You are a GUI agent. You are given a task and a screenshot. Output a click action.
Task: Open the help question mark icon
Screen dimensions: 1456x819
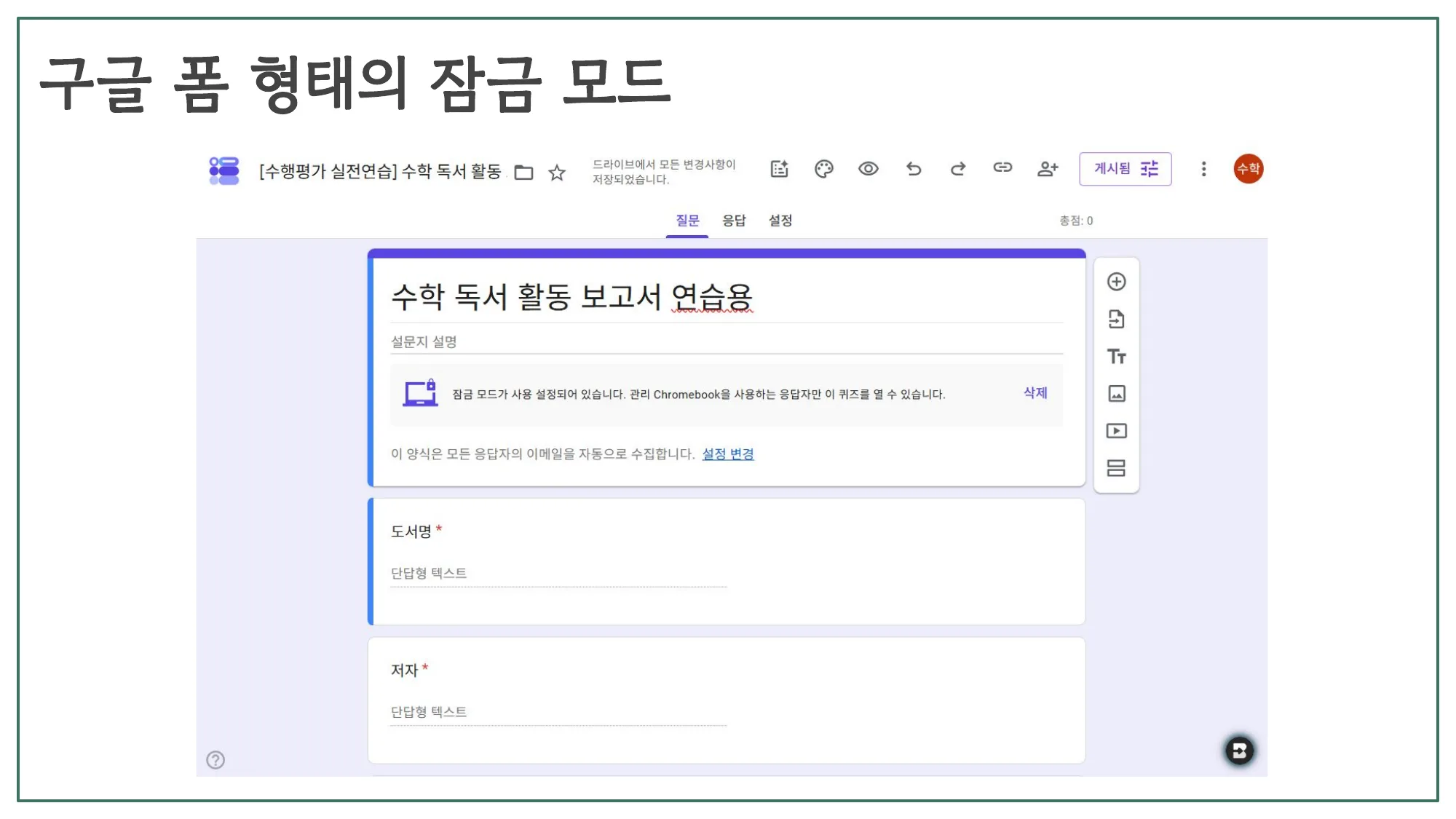[x=215, y=760]
